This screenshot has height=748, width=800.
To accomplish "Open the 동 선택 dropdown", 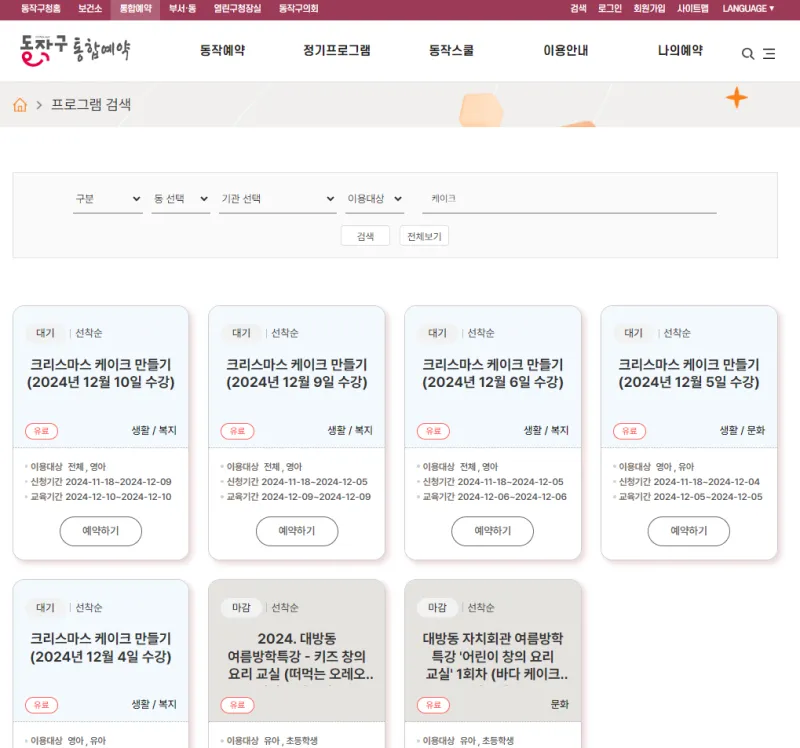I will point(180,199).
